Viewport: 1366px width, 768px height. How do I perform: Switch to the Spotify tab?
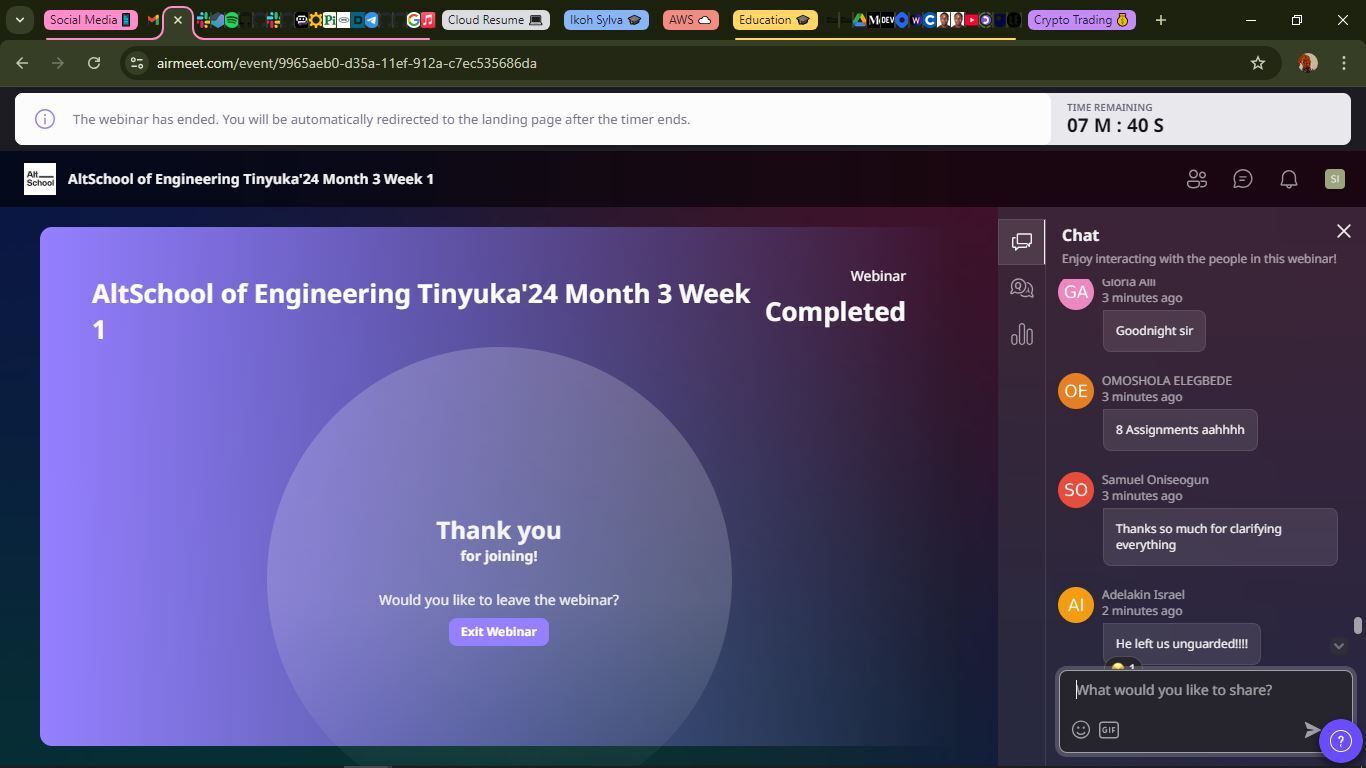point(232,20)
